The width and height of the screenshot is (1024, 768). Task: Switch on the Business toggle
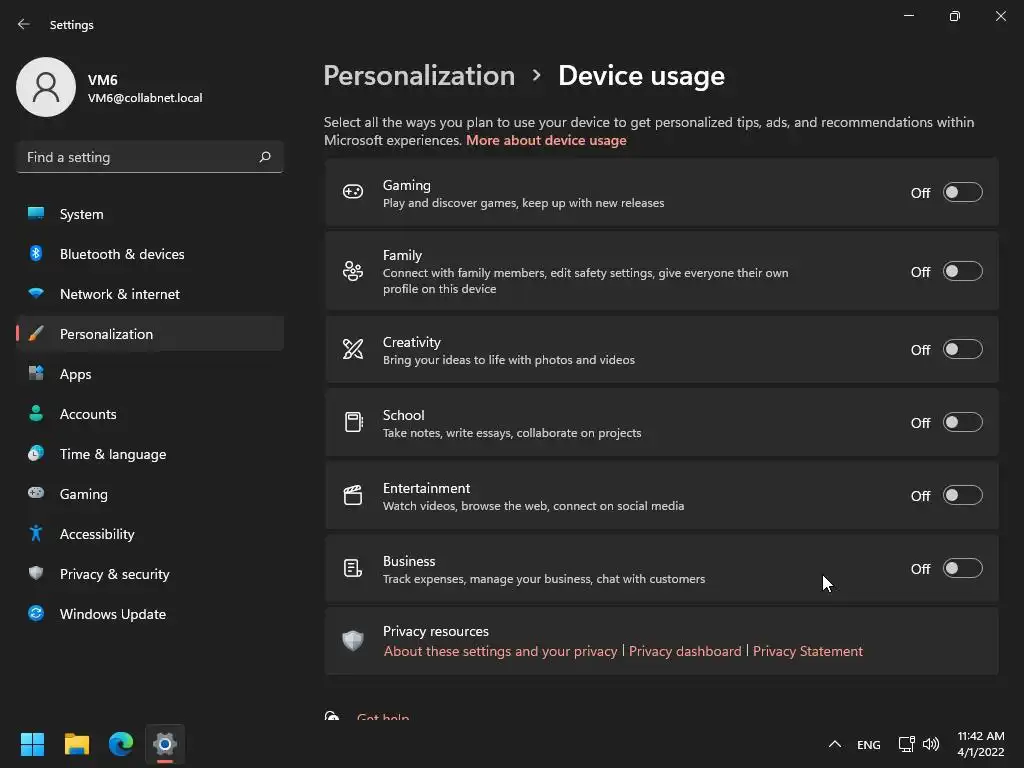962,569
